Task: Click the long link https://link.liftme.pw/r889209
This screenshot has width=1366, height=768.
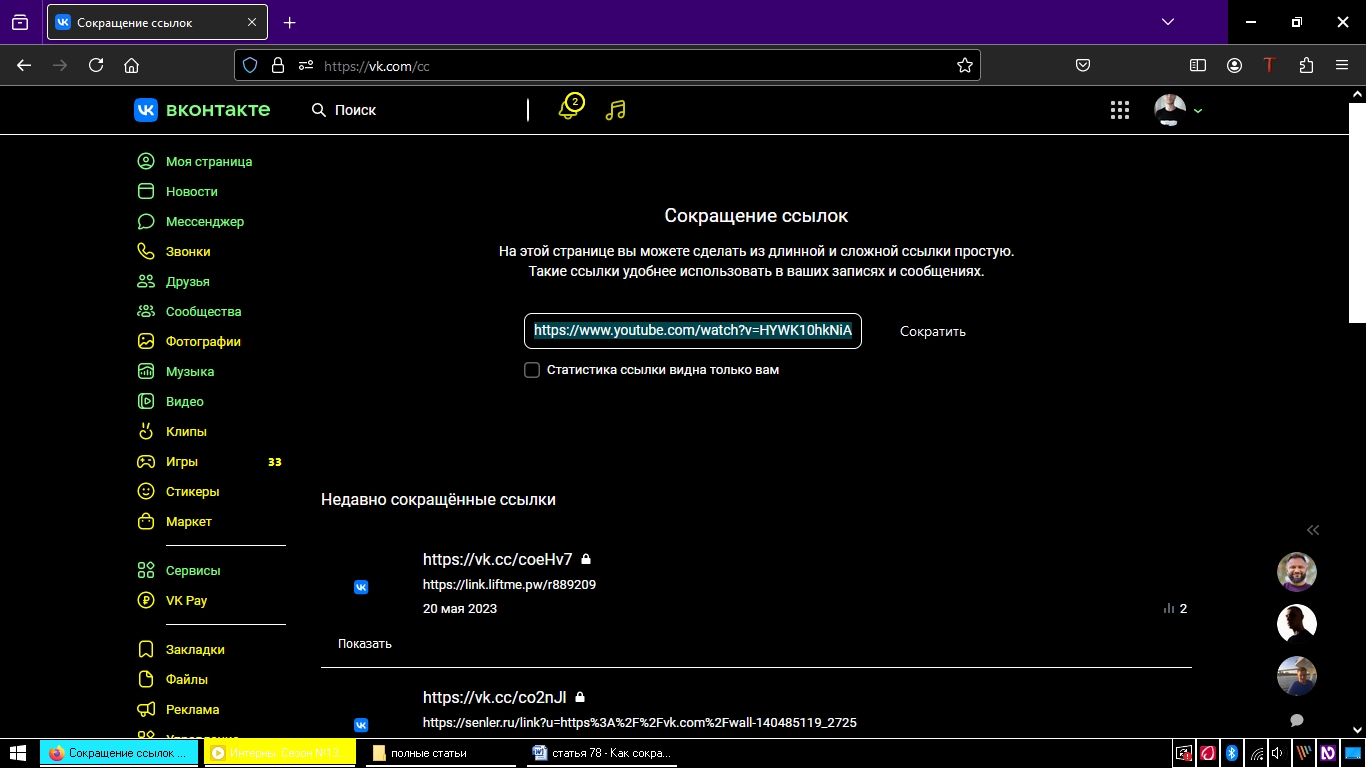Action: click(509, 584)
